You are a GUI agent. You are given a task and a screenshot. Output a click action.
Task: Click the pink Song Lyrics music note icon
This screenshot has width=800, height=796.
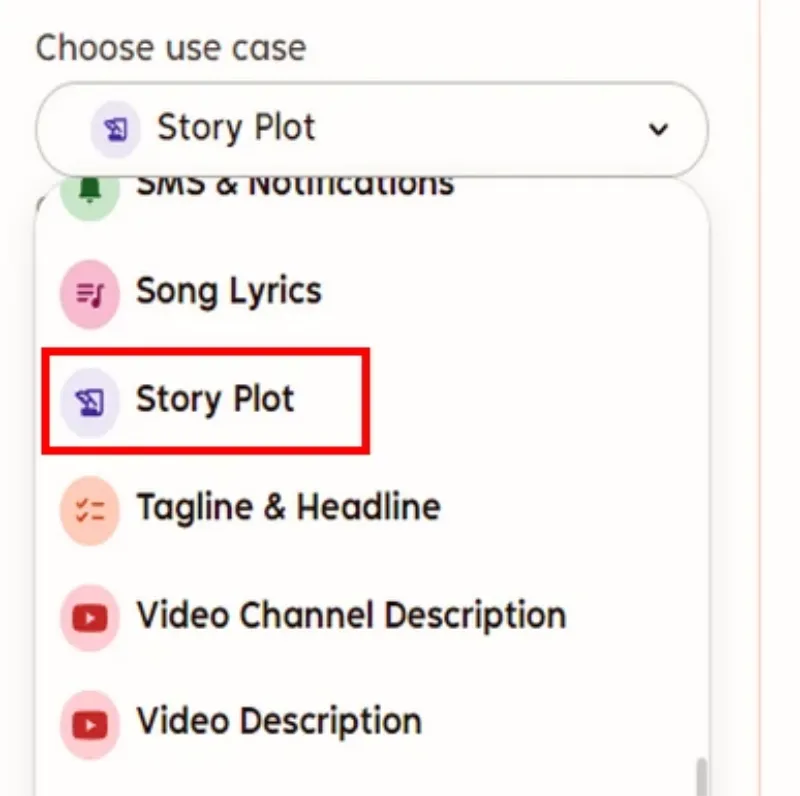(90, 294)
